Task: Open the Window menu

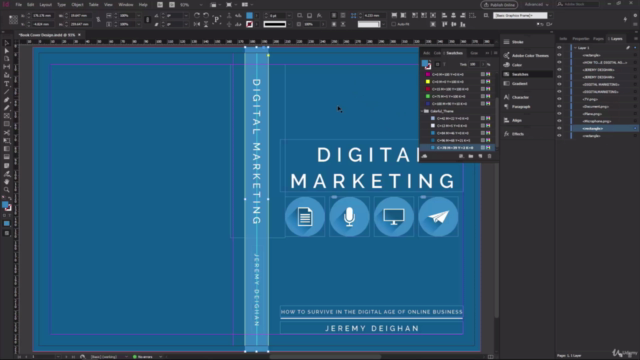Action: [x=125, y=5]
